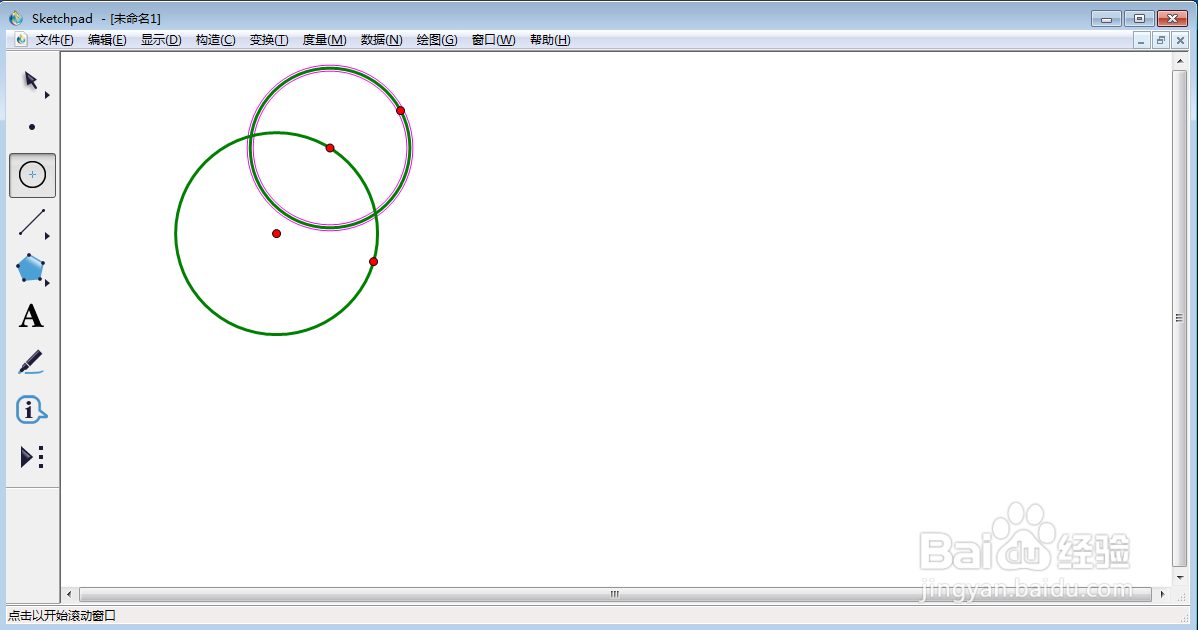Viewport: 1198px width, 630px height.
Task: Open the 编辑(E) menu
Action: tap(107, 40)
